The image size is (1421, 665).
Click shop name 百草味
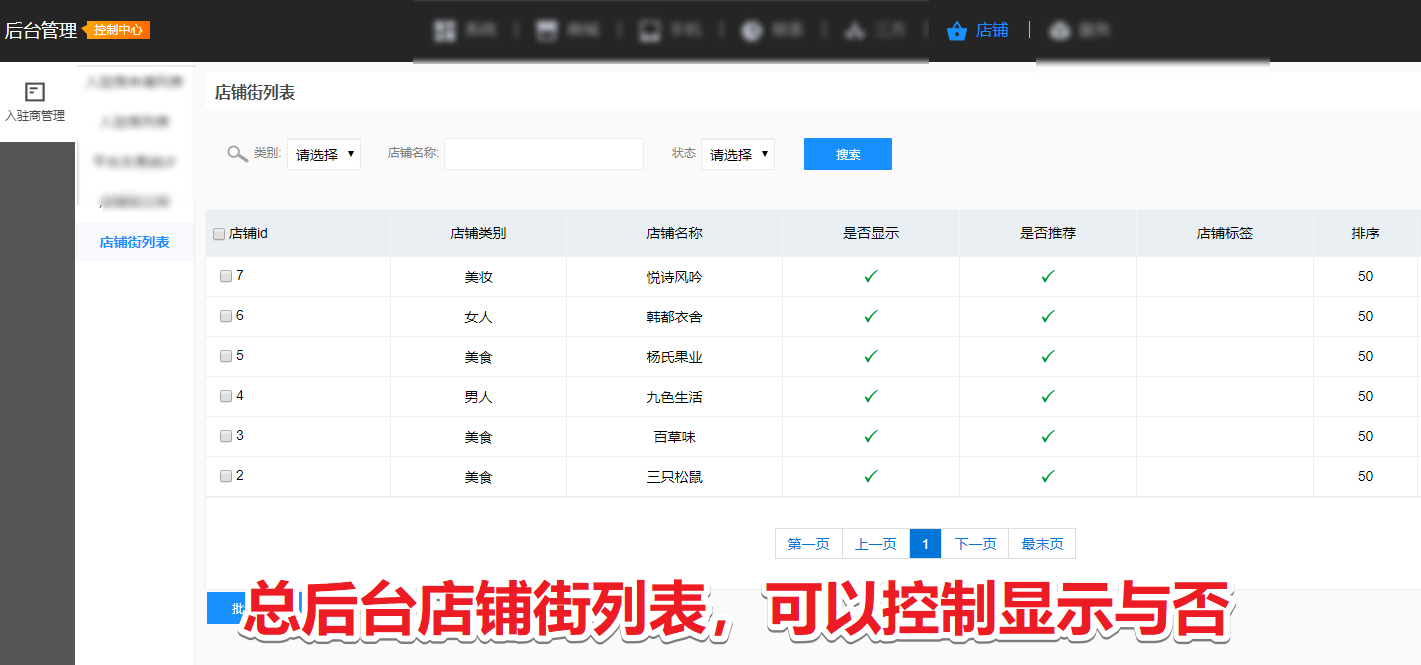pos(675,437)
